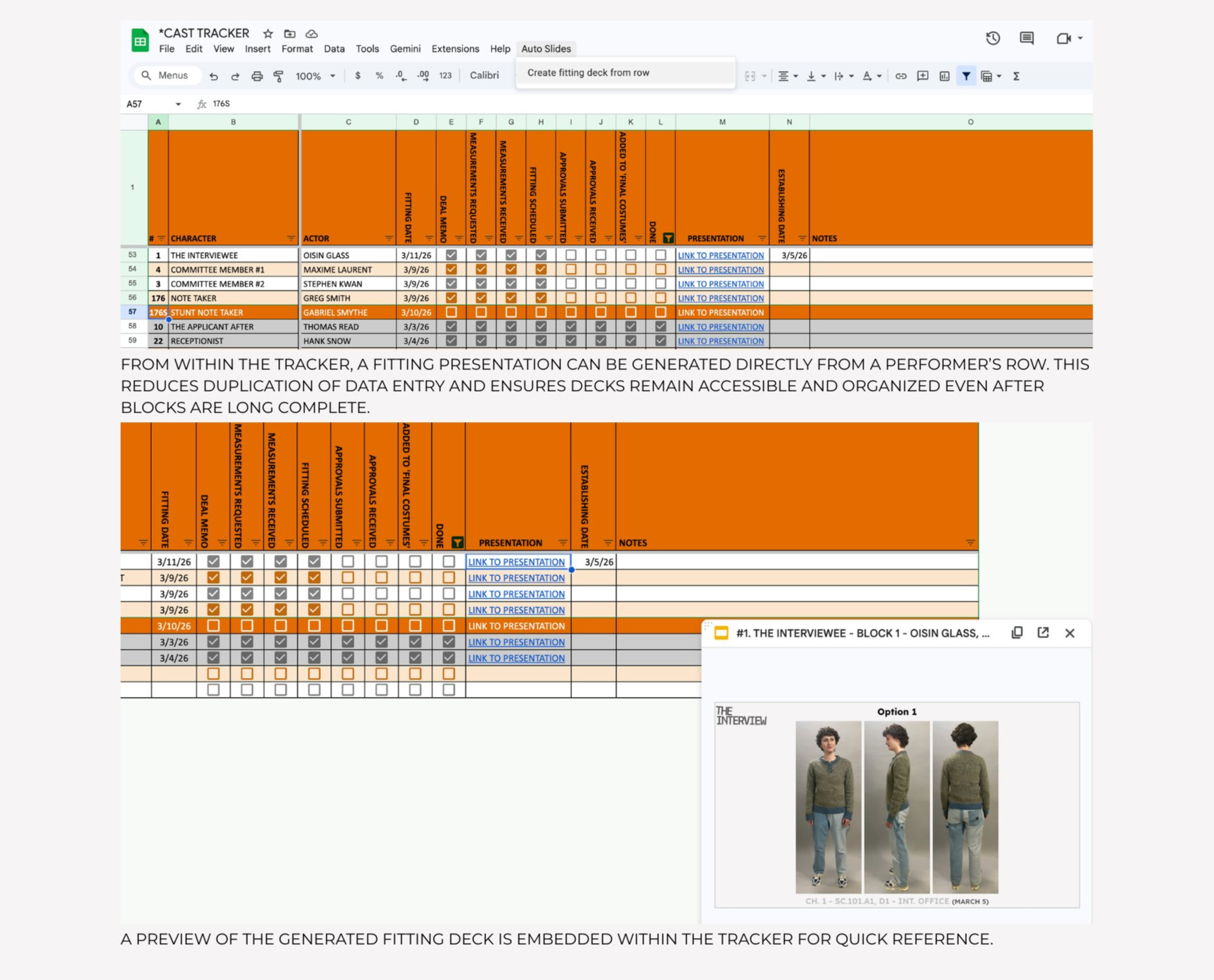Check Approvals Submitted for Oisin Glass
Viewport: 1214px width, 980px height.
click(x=571, y=255)
